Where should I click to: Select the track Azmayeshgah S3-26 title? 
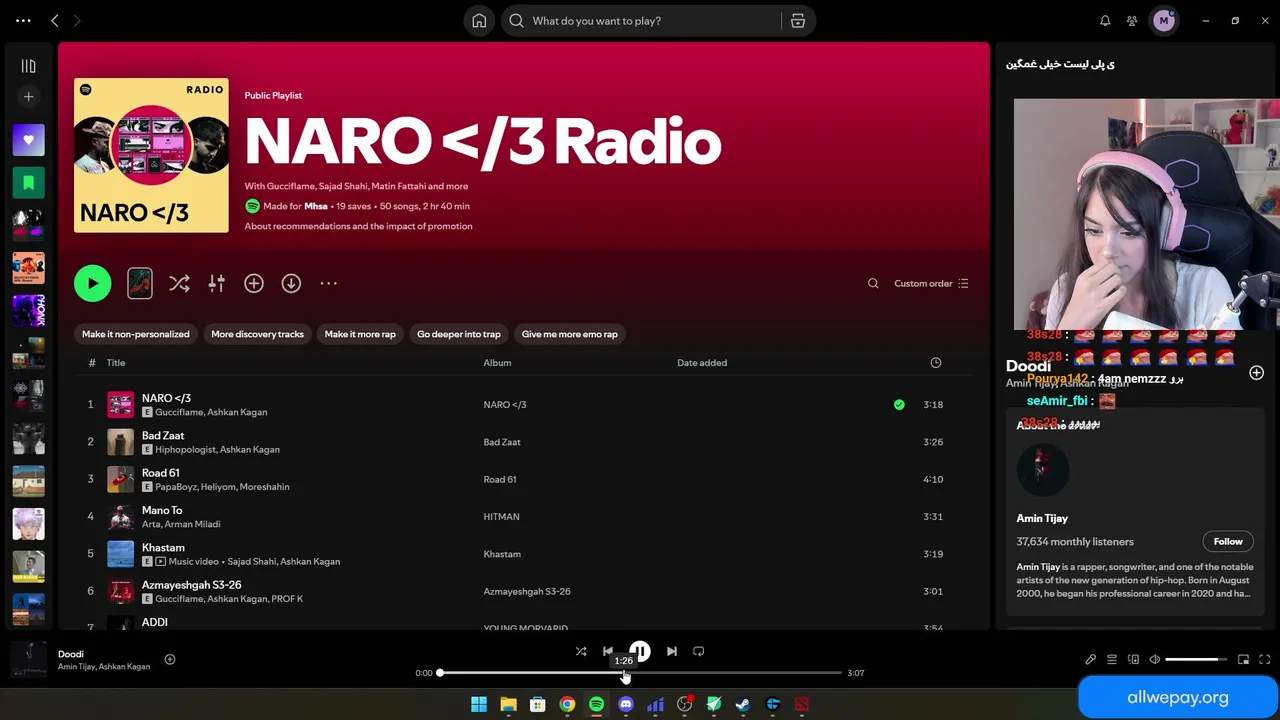click(x=192, y=585)
